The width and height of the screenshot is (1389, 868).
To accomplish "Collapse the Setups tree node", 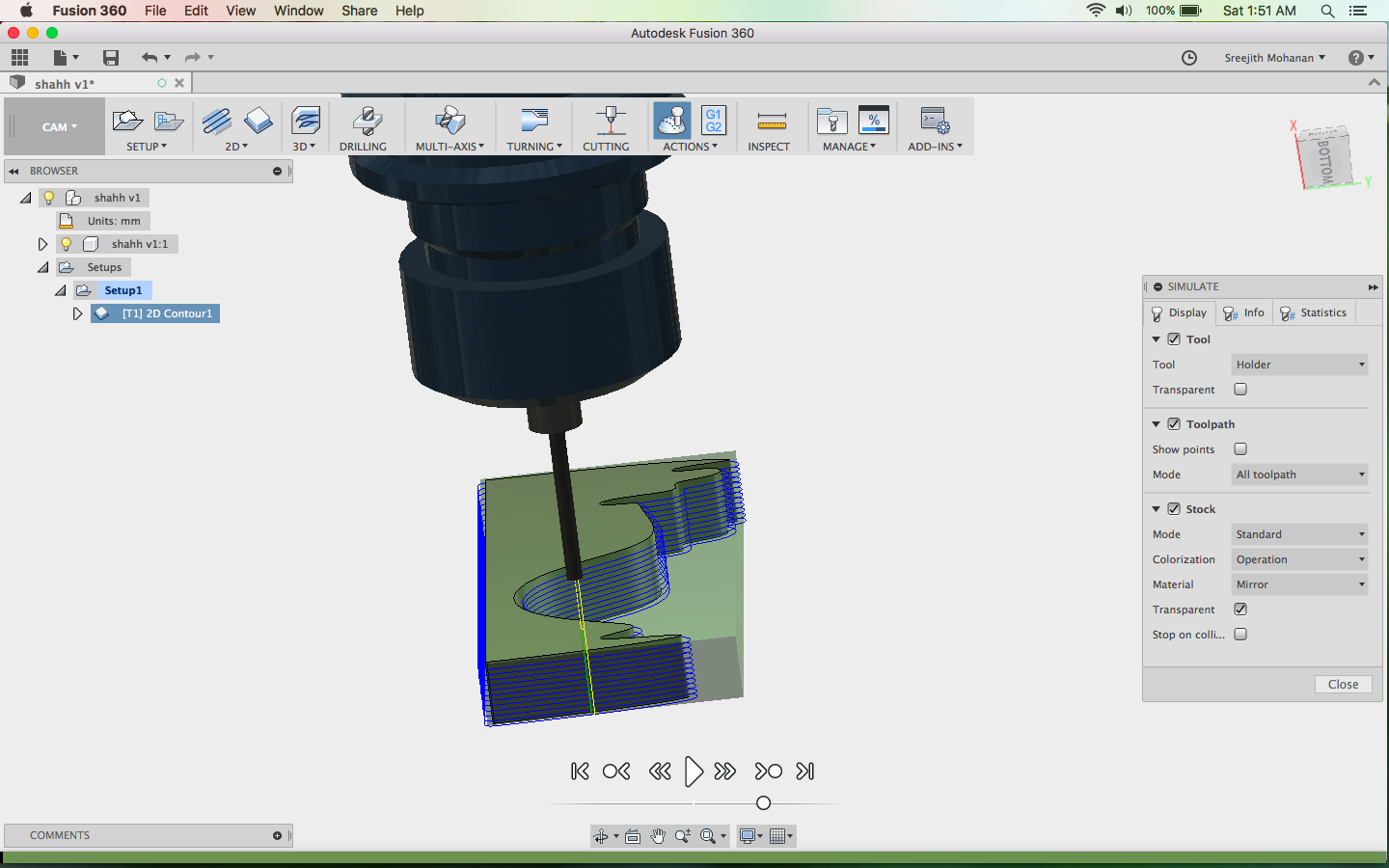I will click(x=42, y=267).
